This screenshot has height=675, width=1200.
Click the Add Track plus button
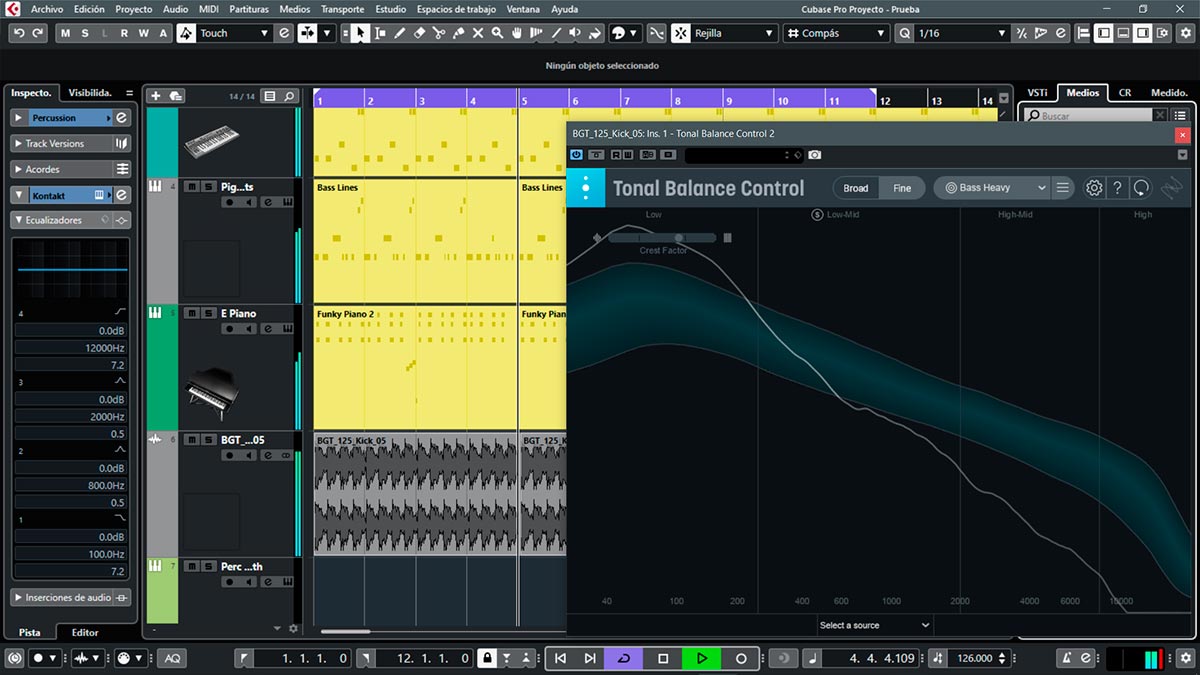[x=155, y=96]
